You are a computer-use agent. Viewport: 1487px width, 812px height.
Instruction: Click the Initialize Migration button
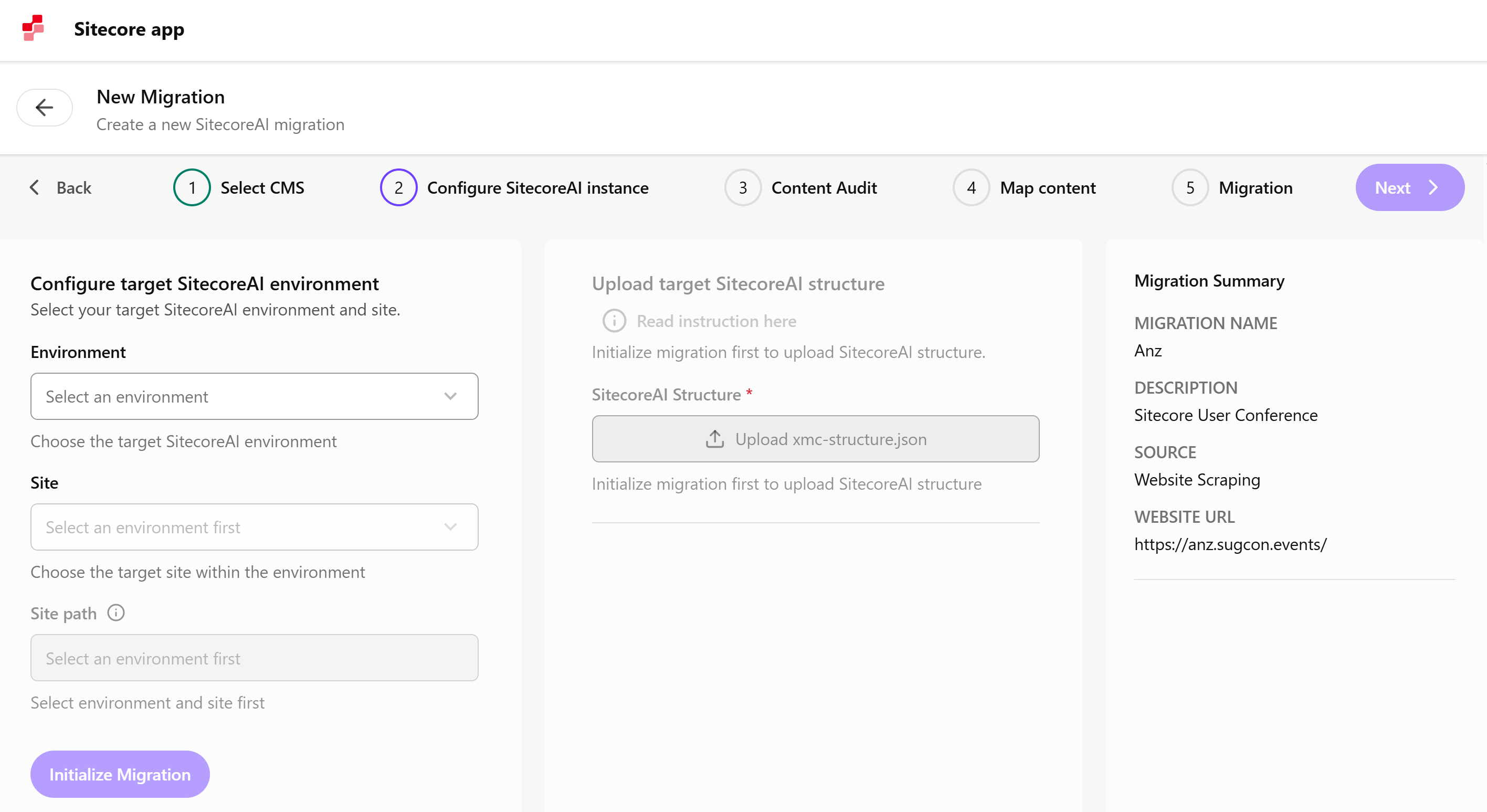pyautogui.click(x=120, y=775)
